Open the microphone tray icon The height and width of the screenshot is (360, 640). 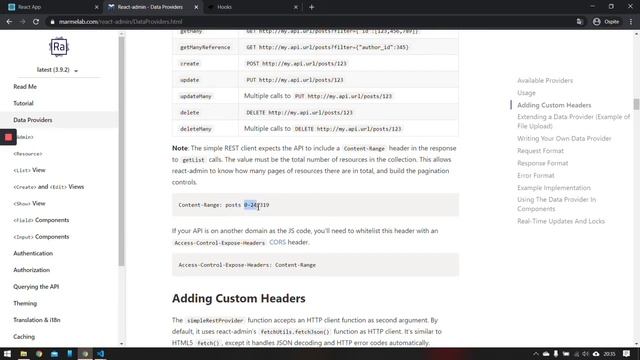tap(556, 354)
